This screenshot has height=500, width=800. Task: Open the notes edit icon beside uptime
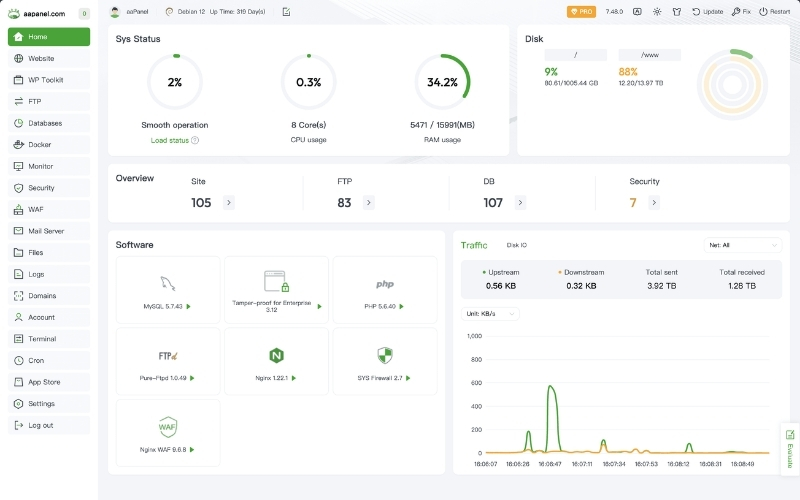coord(287,12)
